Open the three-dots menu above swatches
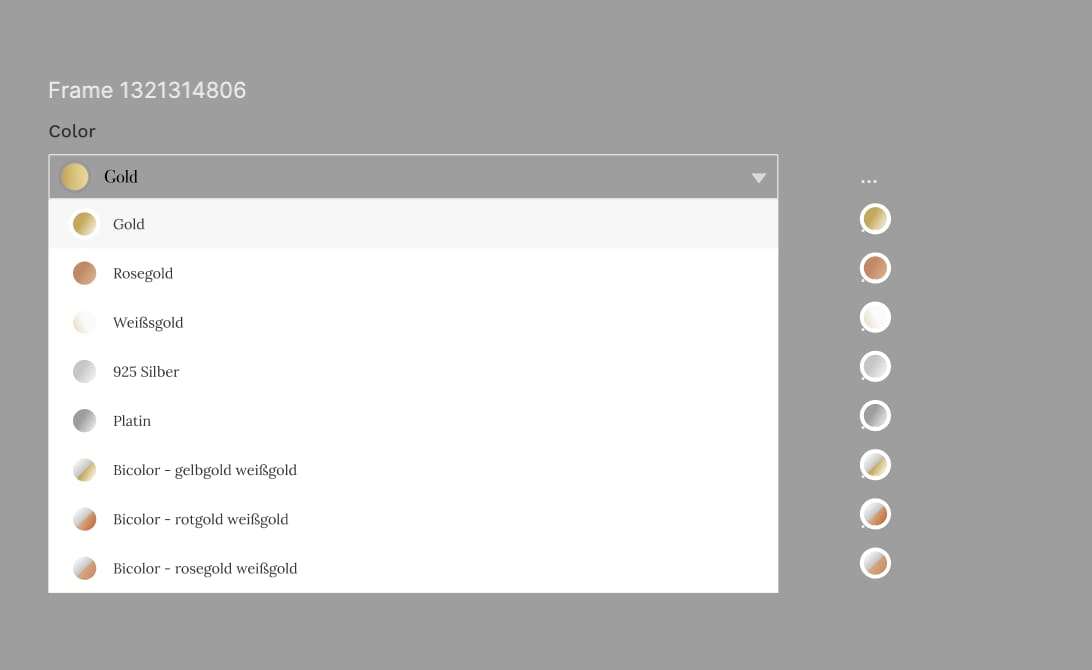The image size is (1092, 670). click(x=868, y=181)
